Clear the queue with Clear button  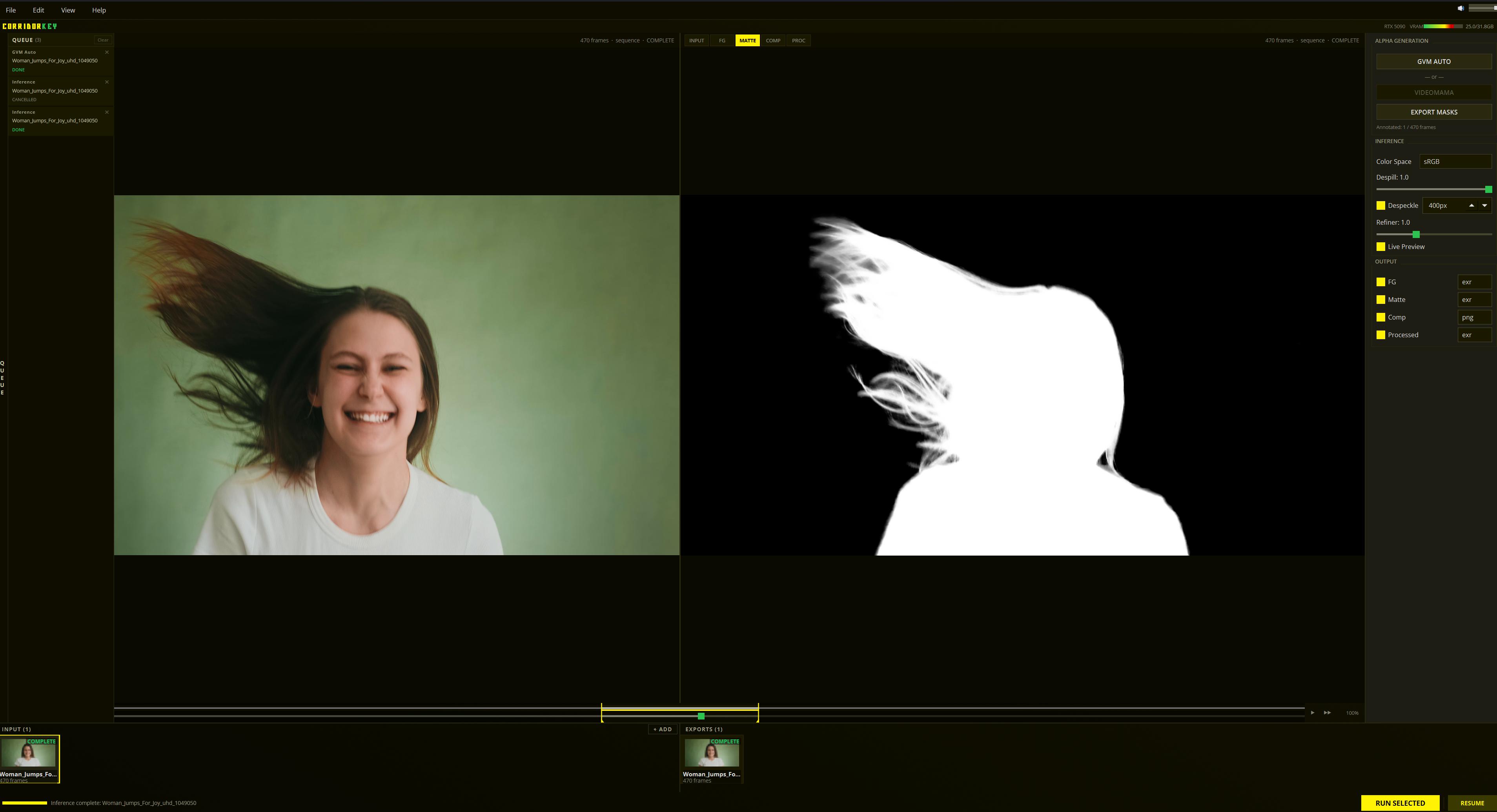(x=103, y=40)
